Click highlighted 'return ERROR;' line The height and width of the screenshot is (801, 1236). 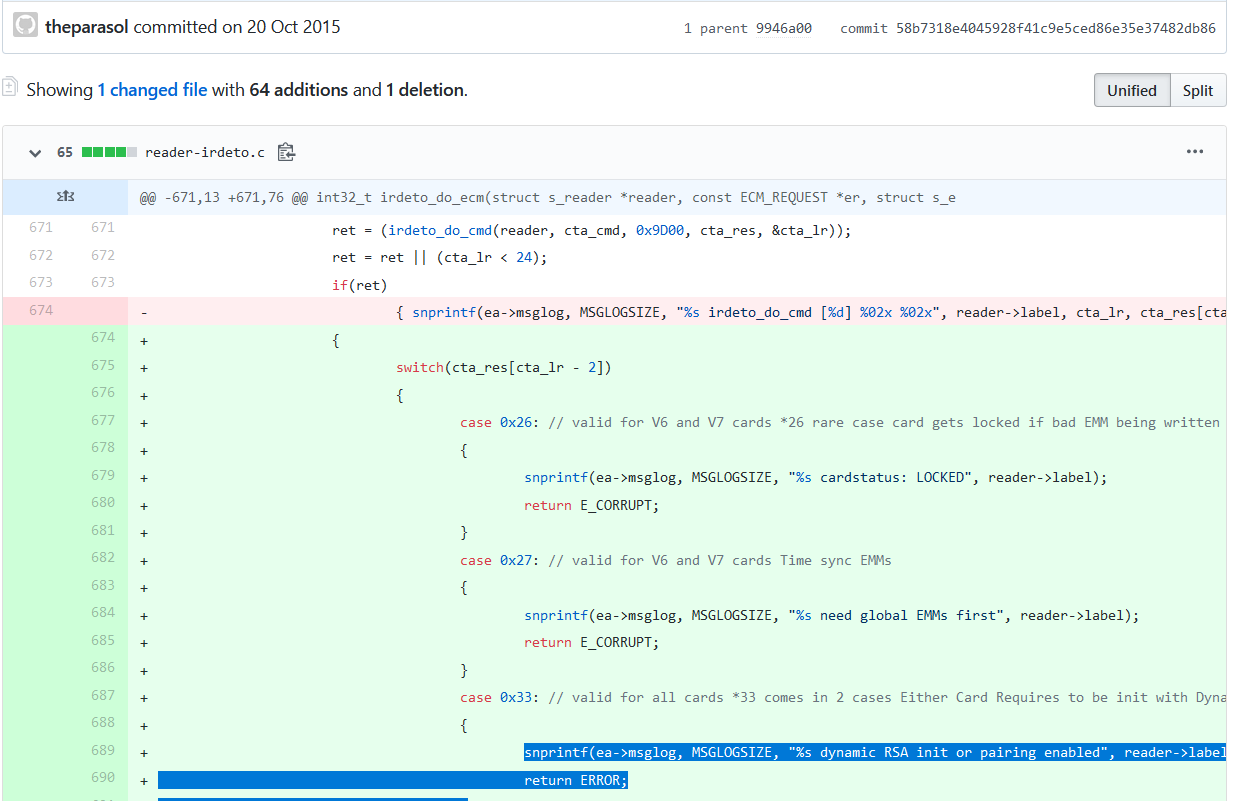(576, 780)
